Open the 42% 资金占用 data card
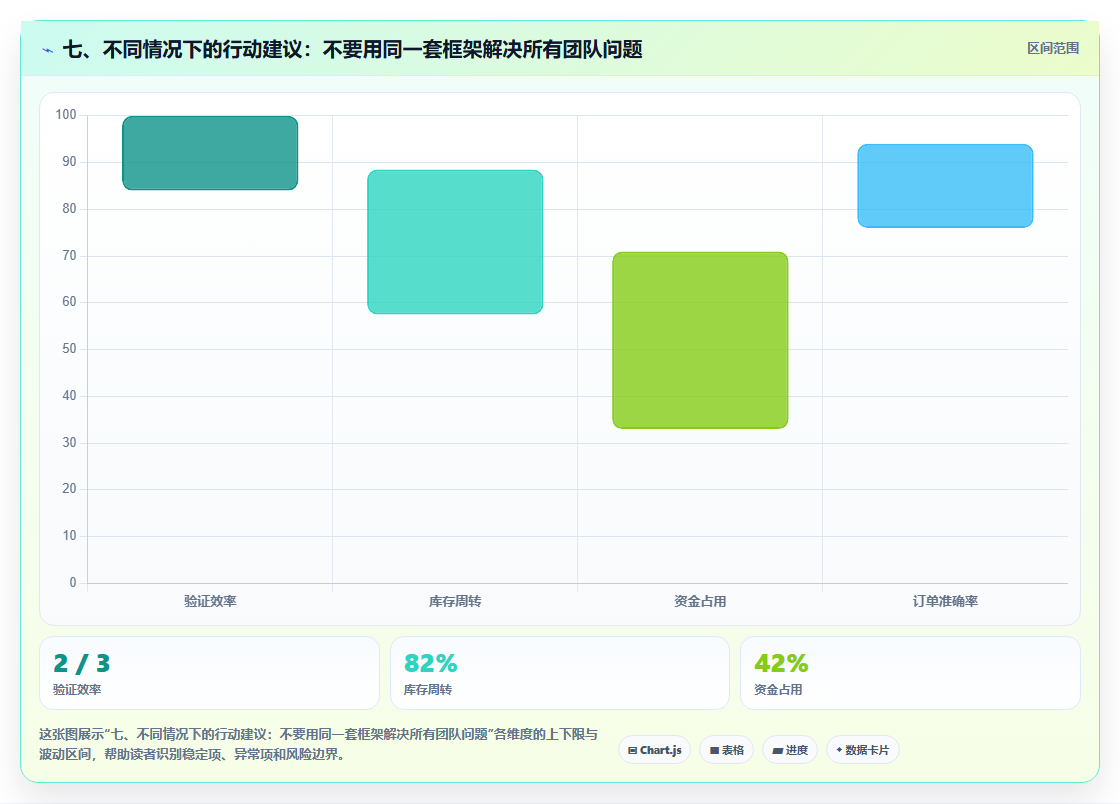Viewport: 1120px width, 804px height. (910, 673)
